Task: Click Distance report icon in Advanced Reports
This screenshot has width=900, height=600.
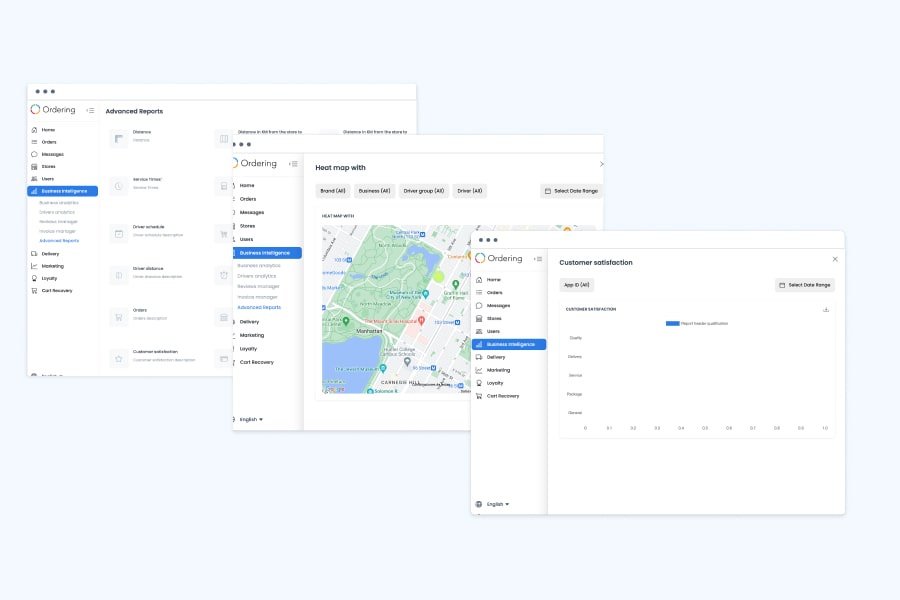Action: pos(119,138)
